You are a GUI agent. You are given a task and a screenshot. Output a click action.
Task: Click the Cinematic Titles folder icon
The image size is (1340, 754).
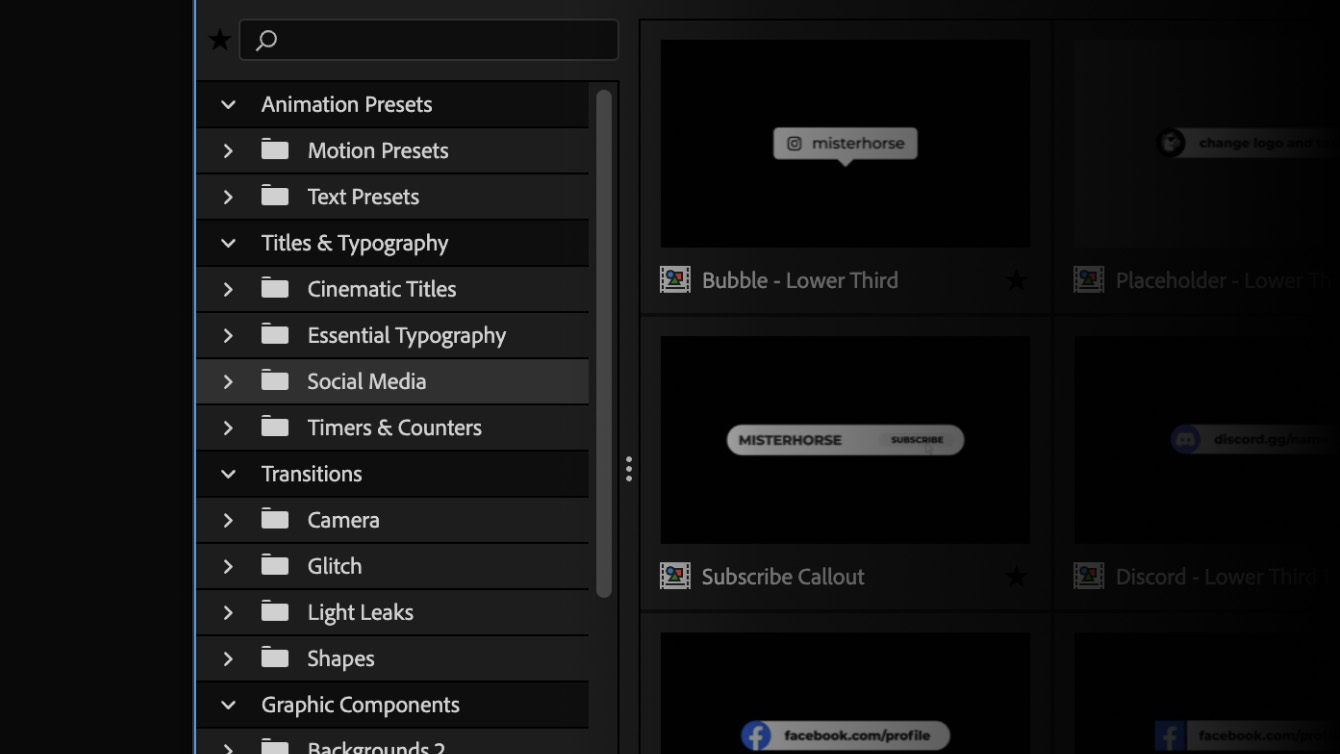[x=274, y=289]
